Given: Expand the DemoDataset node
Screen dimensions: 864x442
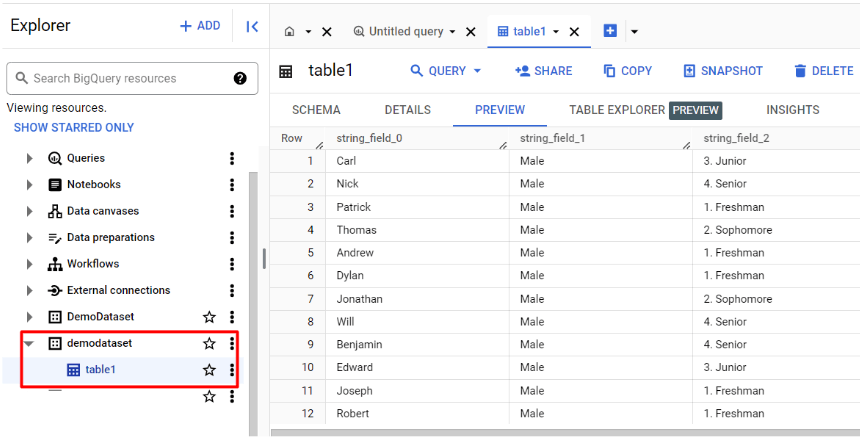Looking at the screenshot, I should (x=30, y=317).
